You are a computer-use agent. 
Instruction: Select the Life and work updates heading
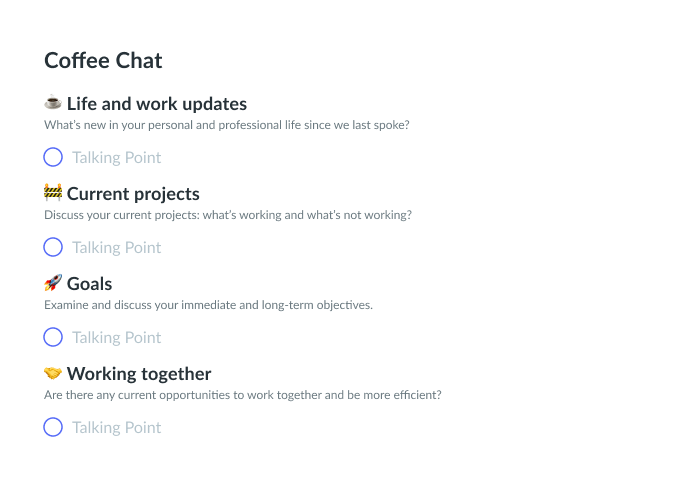click(157, 104)
